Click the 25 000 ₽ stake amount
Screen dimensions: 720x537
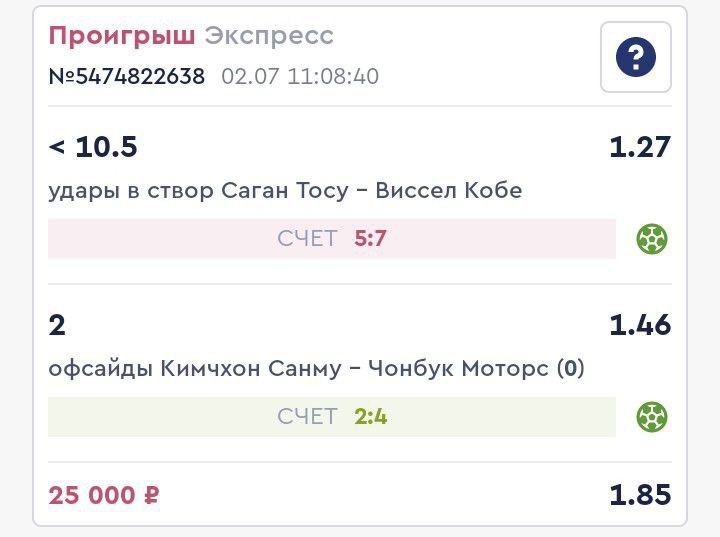point(104,495)
